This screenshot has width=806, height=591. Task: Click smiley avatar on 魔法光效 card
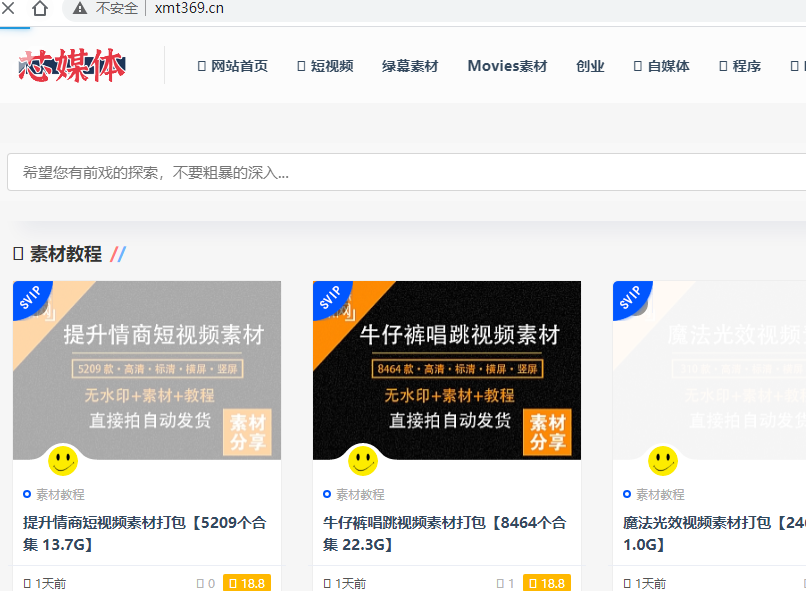(x=663, y=461)
